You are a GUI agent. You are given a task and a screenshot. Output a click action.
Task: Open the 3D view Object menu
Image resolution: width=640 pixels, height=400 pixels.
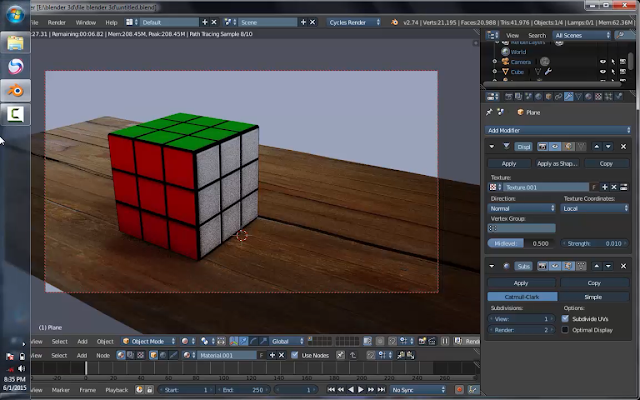105,341
